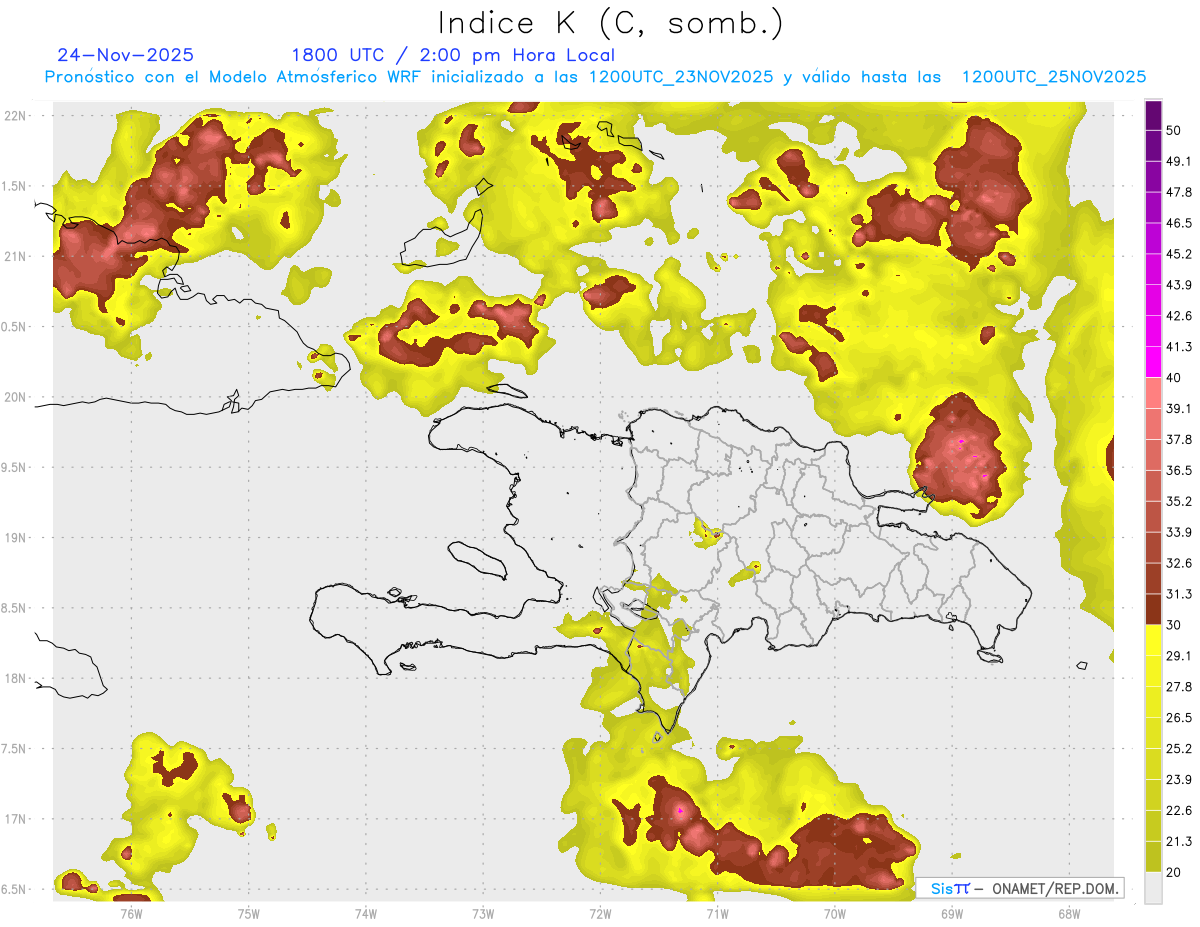Pick the dark brown swatch between 30 and 31.3
The height and width of the screenshot is (927, 1200).
tap(1153, 608)
